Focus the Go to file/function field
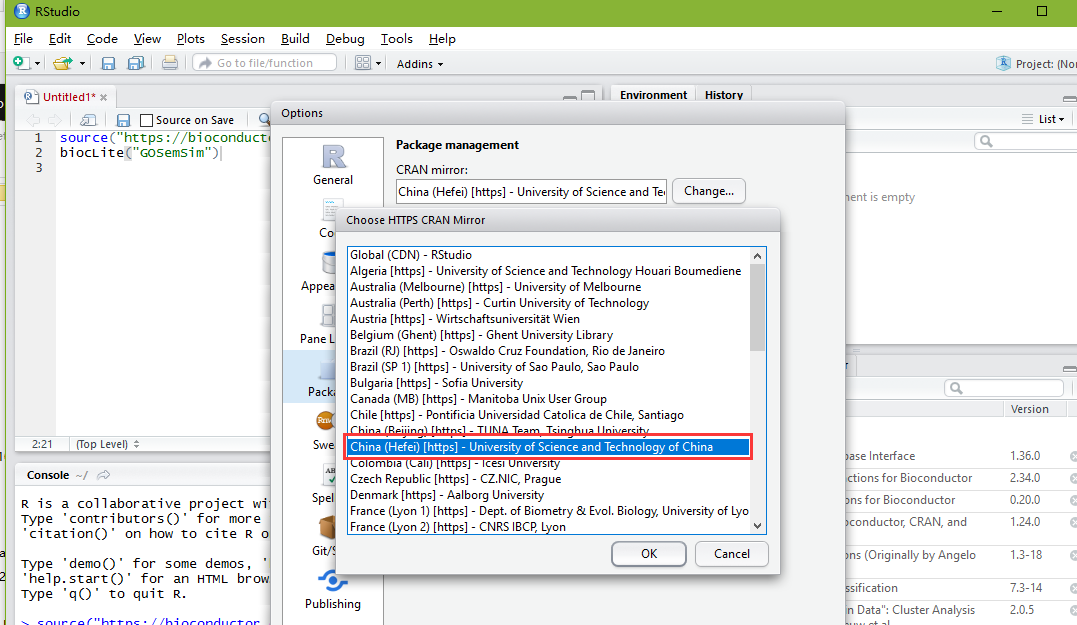 click(x=264, y=62)
